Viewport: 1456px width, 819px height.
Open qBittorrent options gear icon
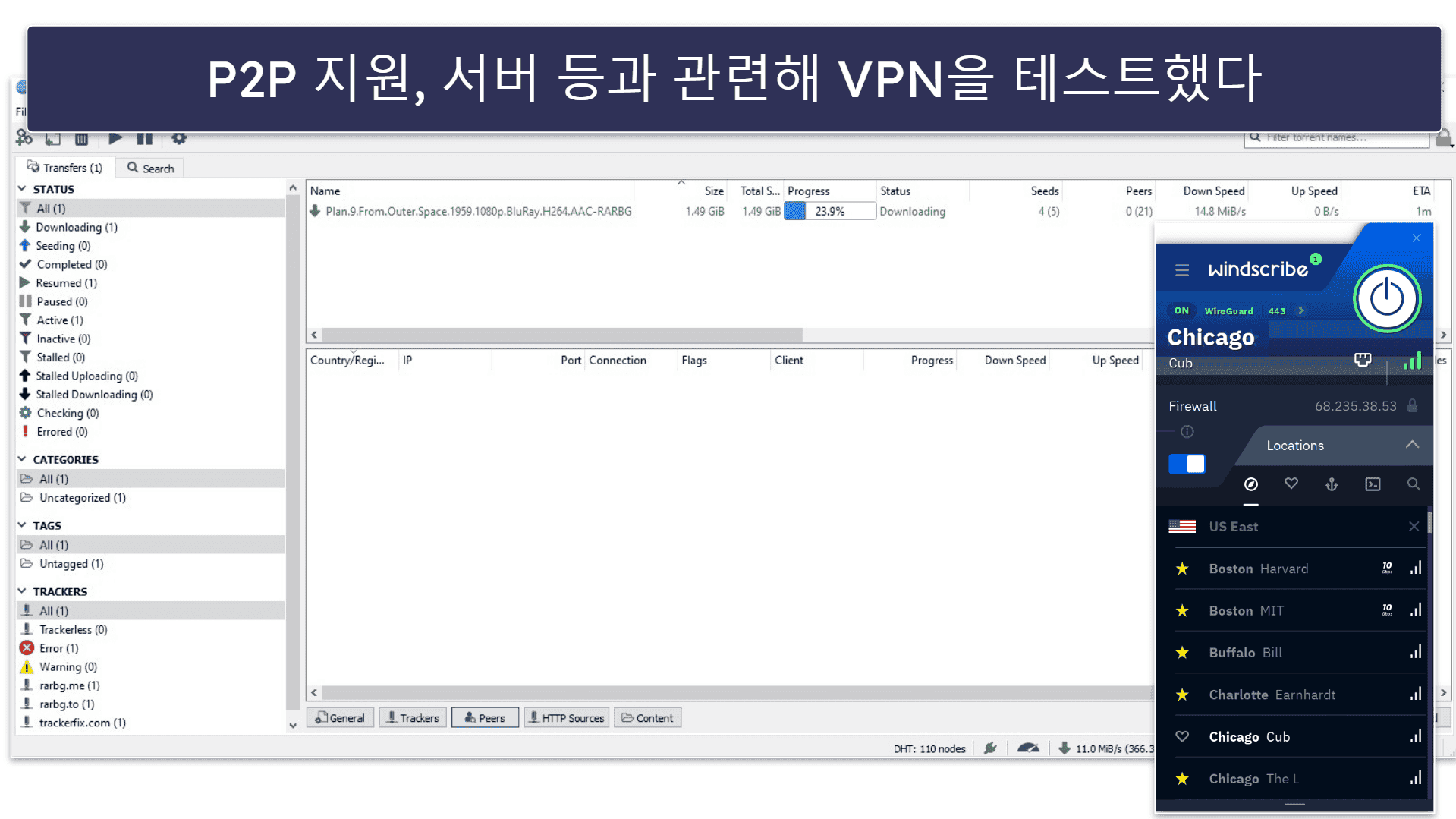pos(179,138)
